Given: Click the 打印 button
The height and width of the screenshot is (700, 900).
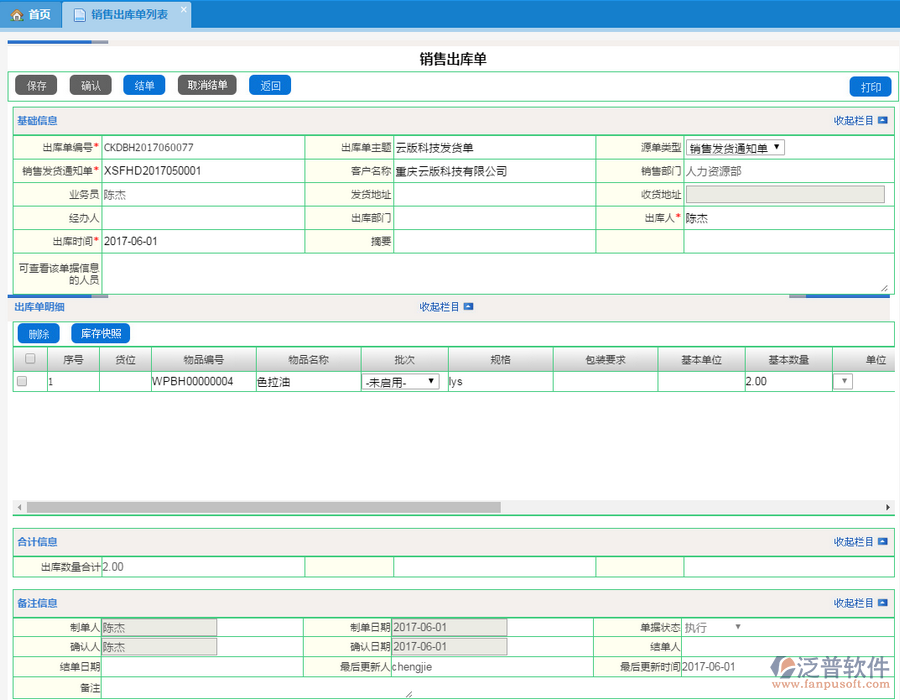Looking at the screenshot, I should tap(870, 87).
